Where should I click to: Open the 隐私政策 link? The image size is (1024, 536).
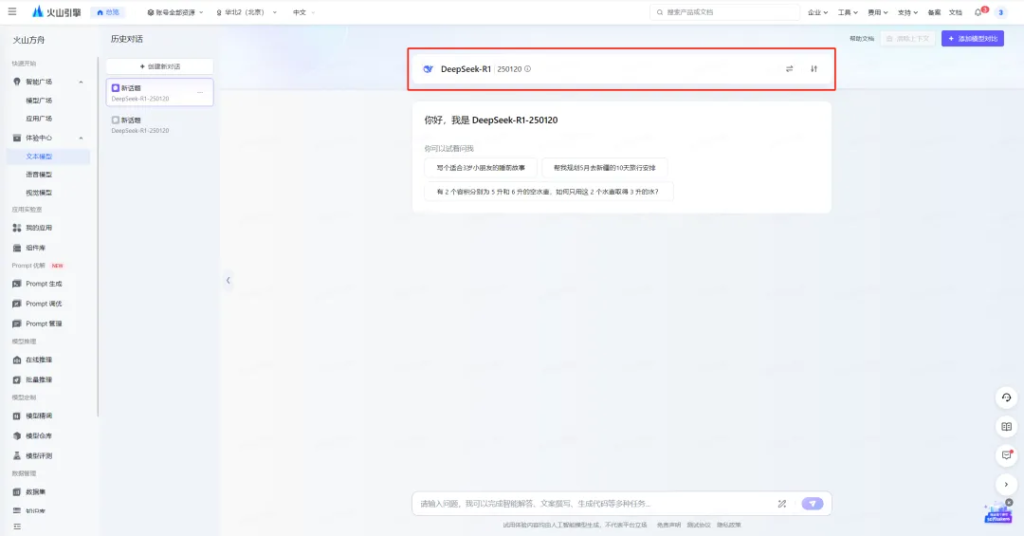(x=729, y=525)
